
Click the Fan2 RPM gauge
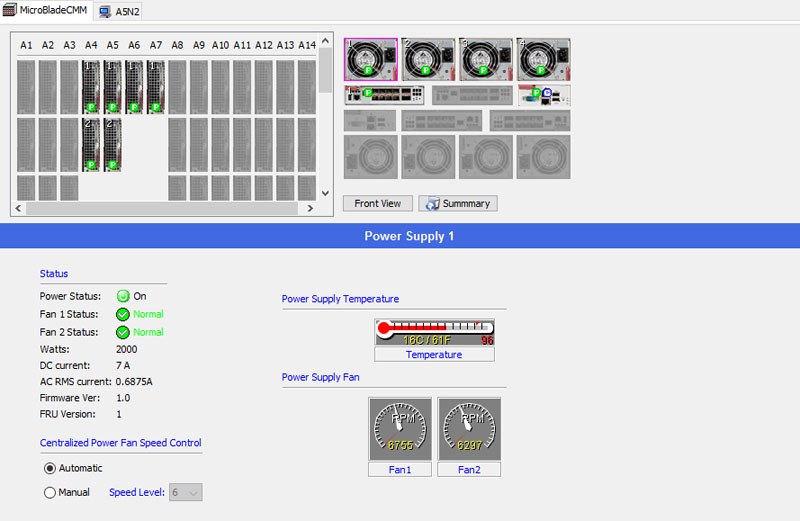pyautogui.click(x=469, y=429)
